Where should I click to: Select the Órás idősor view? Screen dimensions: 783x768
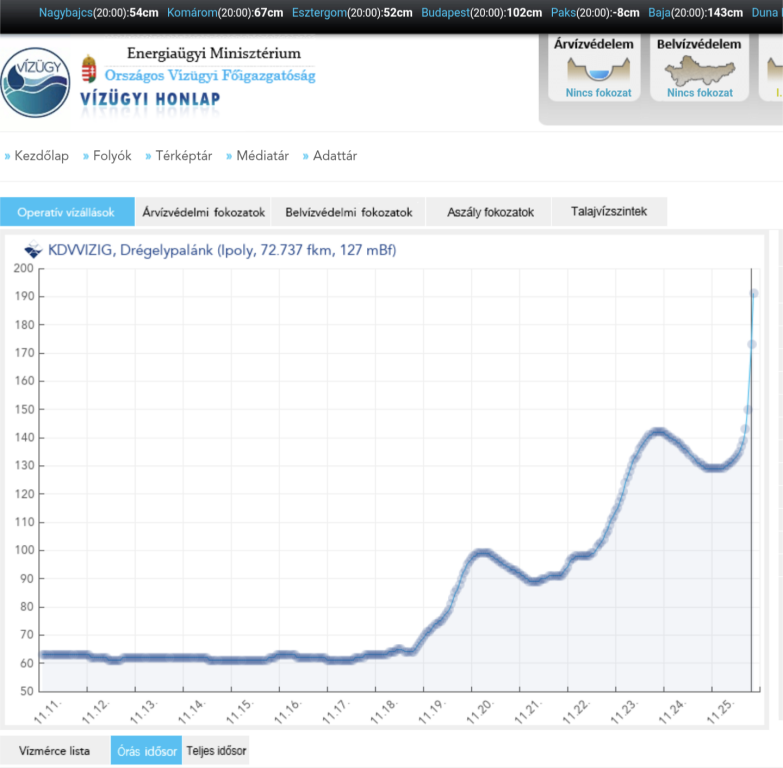click(x=146, y=751)
